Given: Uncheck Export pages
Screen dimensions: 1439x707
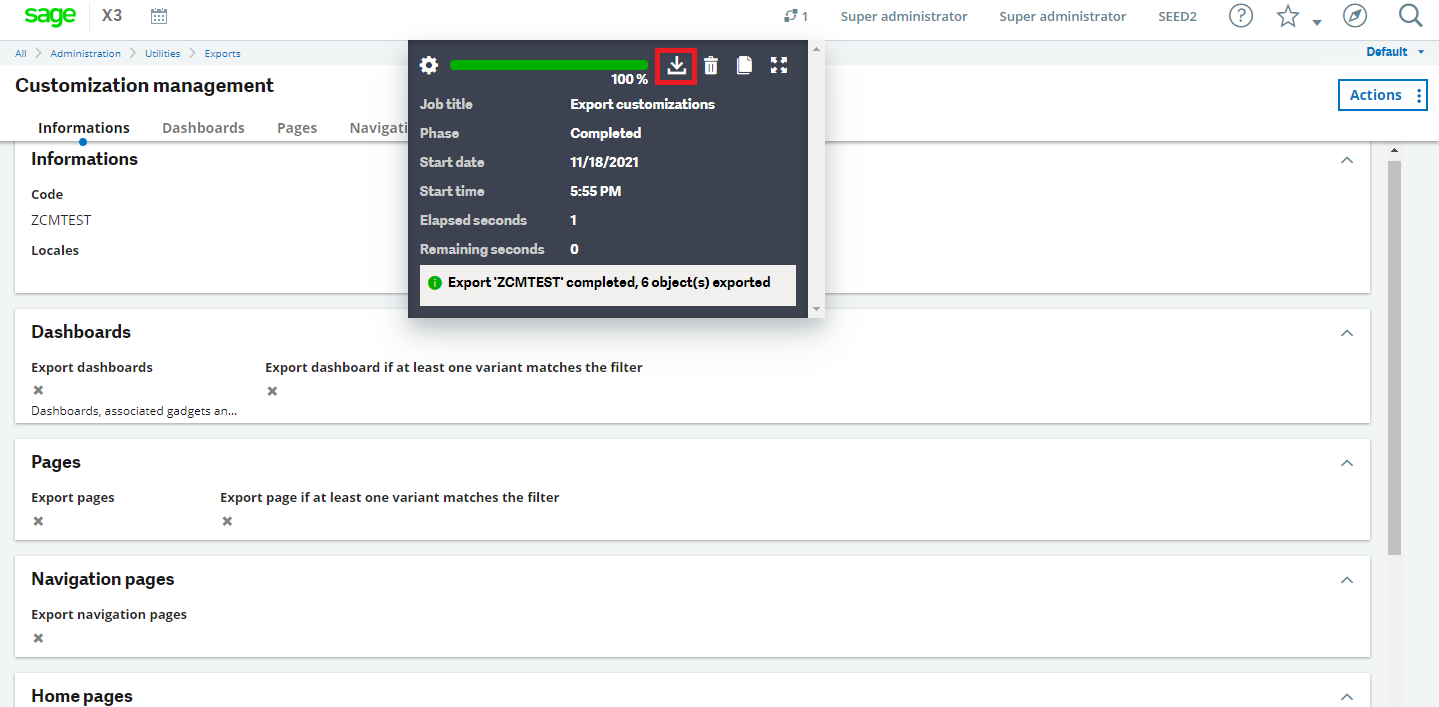Looking at the screenshot, I should 36,520.
